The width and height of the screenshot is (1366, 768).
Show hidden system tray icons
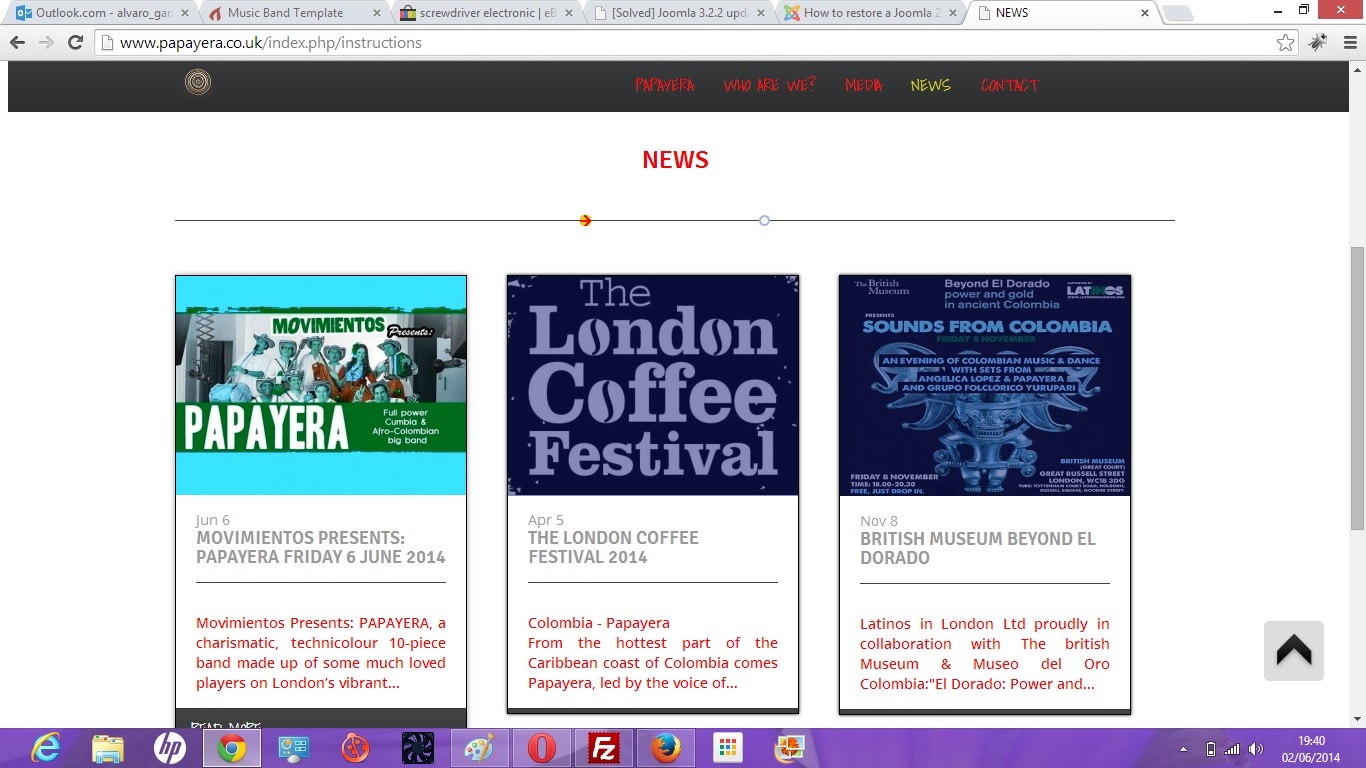pyautogui.click(x=1184, y=749)
